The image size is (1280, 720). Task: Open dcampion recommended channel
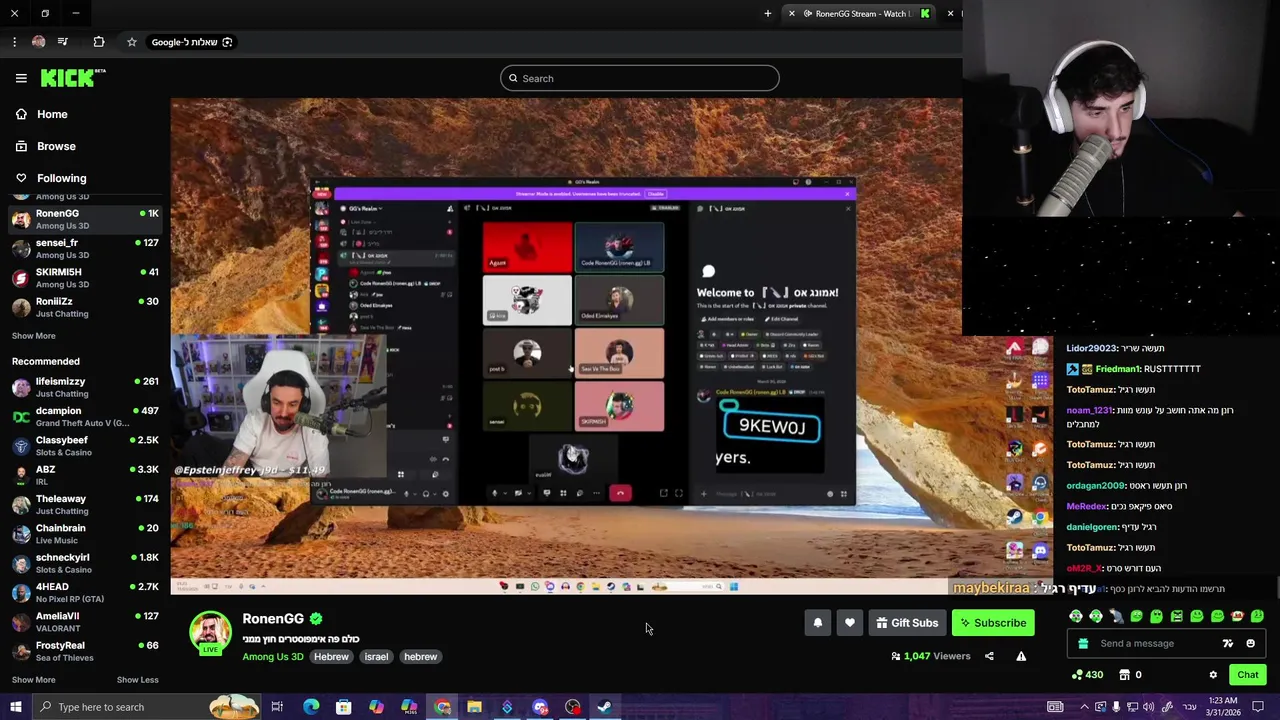pos(85,416)
